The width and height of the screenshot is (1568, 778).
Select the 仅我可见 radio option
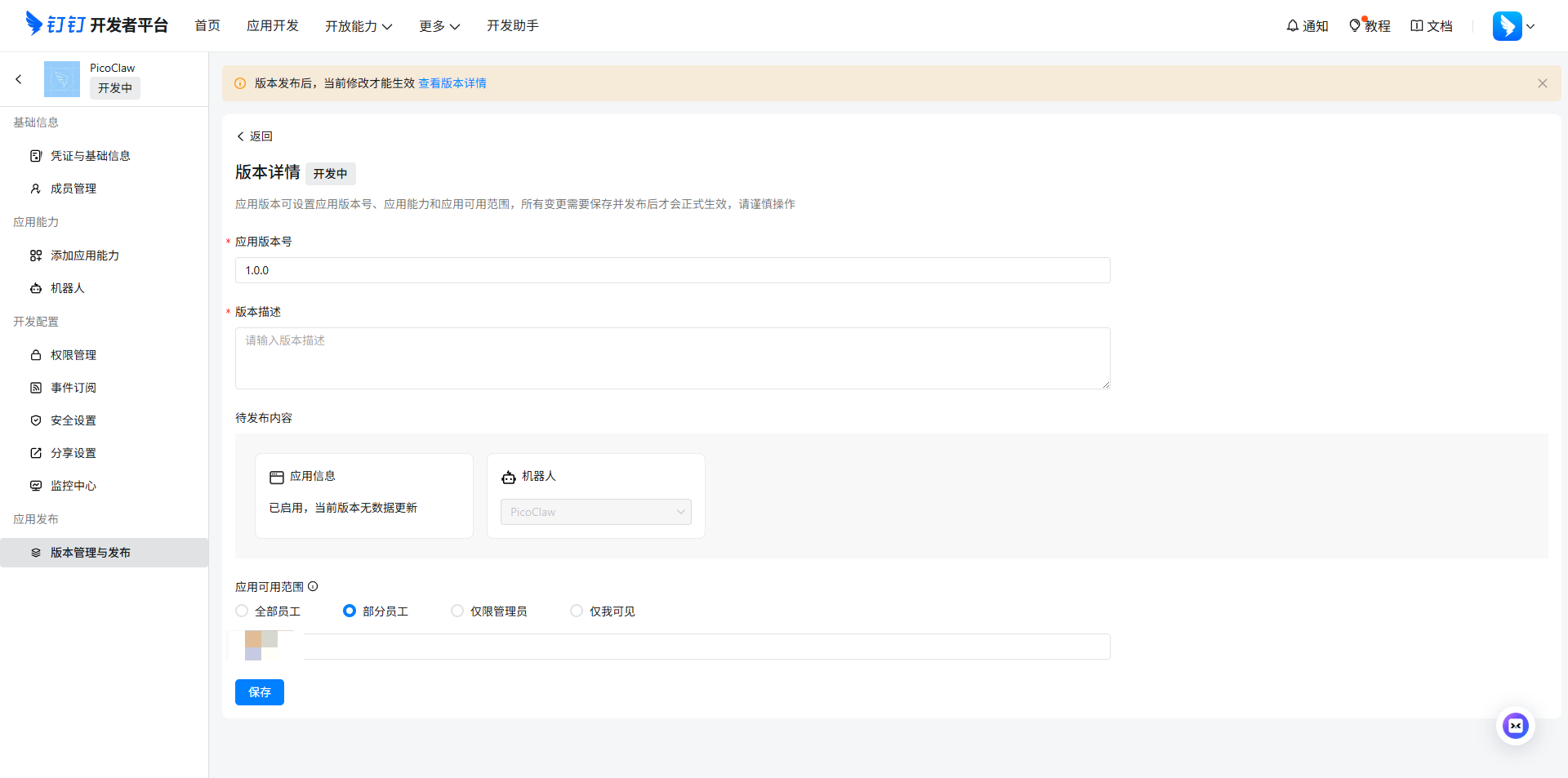[x=577, y=611]
